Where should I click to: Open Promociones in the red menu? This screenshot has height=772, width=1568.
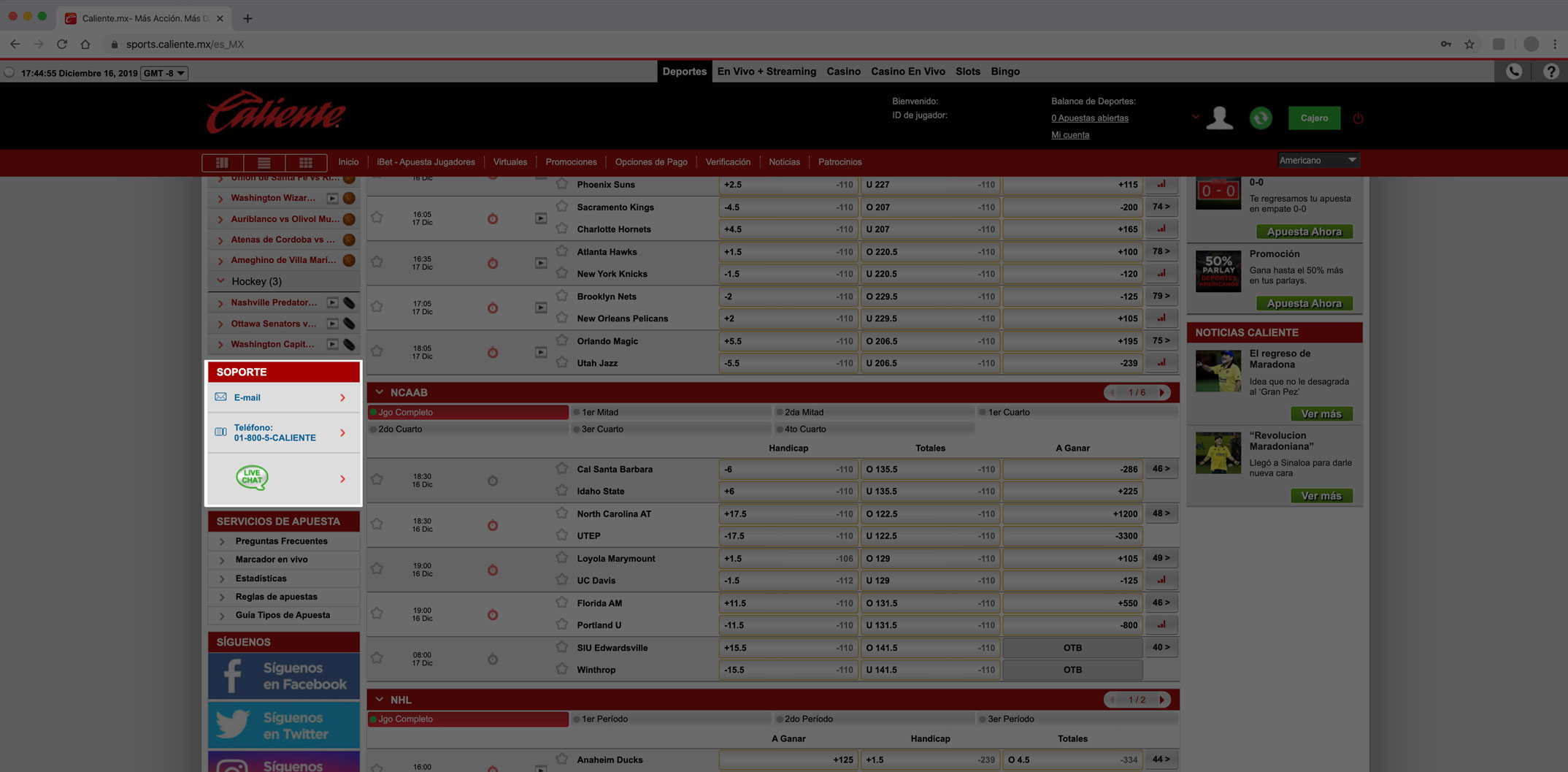571,162
